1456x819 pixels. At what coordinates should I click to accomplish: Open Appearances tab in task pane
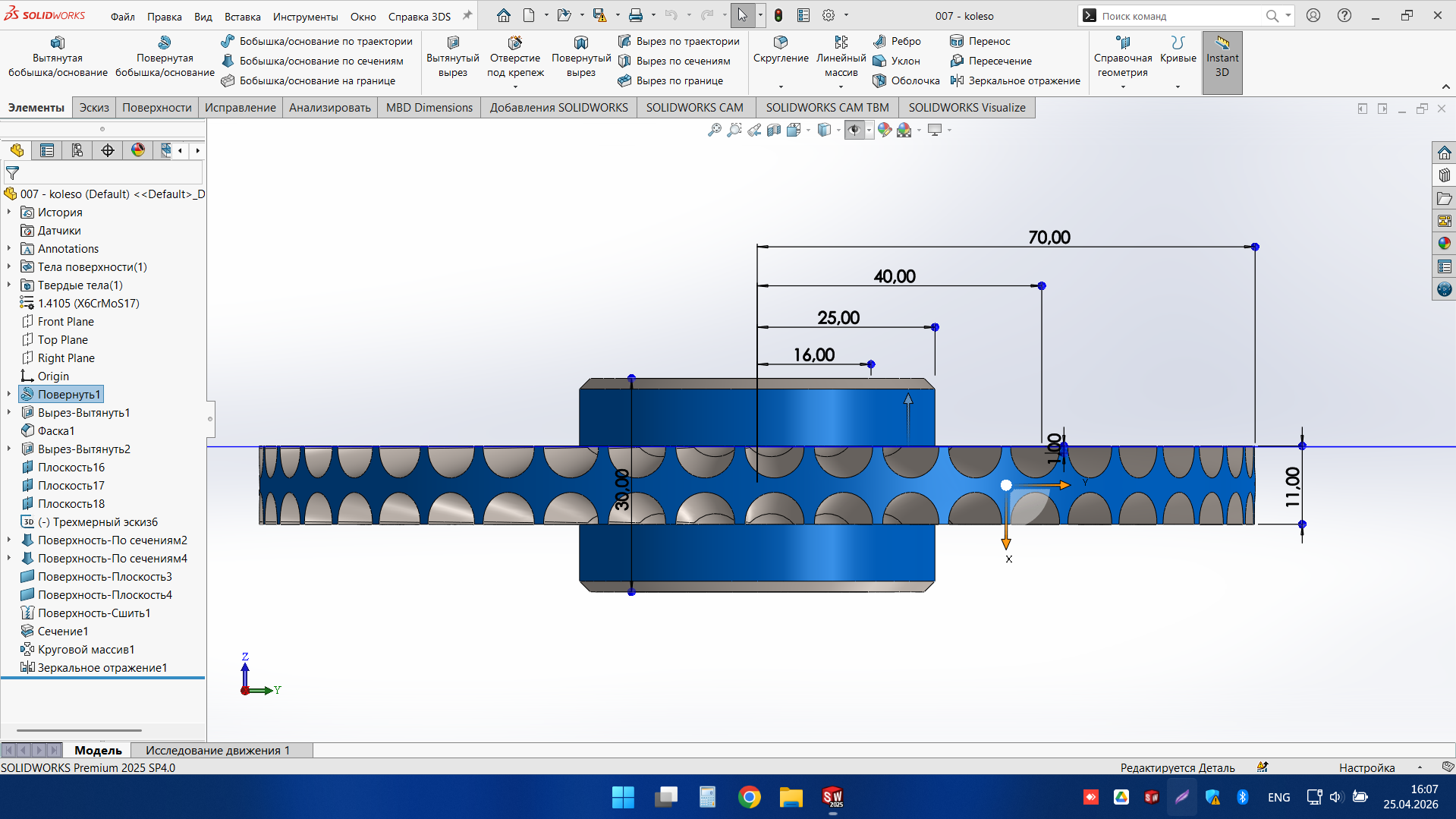coord(1444,244)
